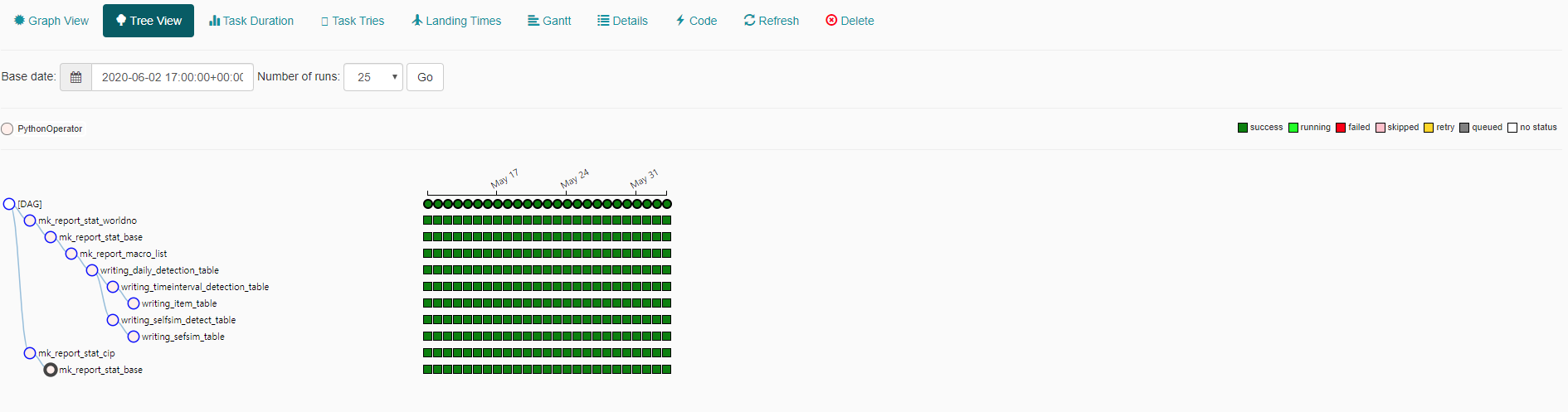Image resolution: width=1568 pixels, height=412 pixels.
Task: Click first task square for mk_report_macro_list
Action: pyautogui.click(x=428, y=254)
